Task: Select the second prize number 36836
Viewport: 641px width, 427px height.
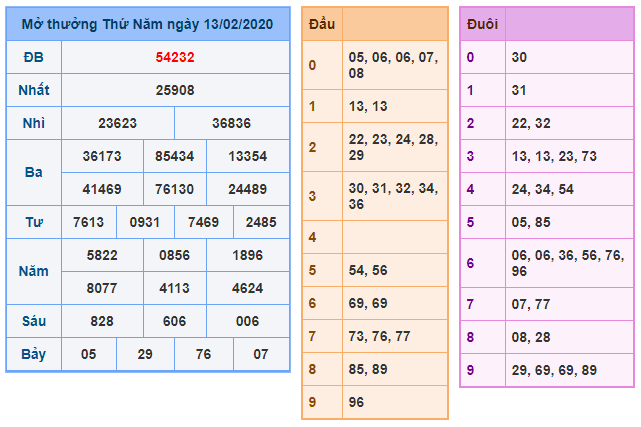Action: pyautogui.click(x=231, y=123)
